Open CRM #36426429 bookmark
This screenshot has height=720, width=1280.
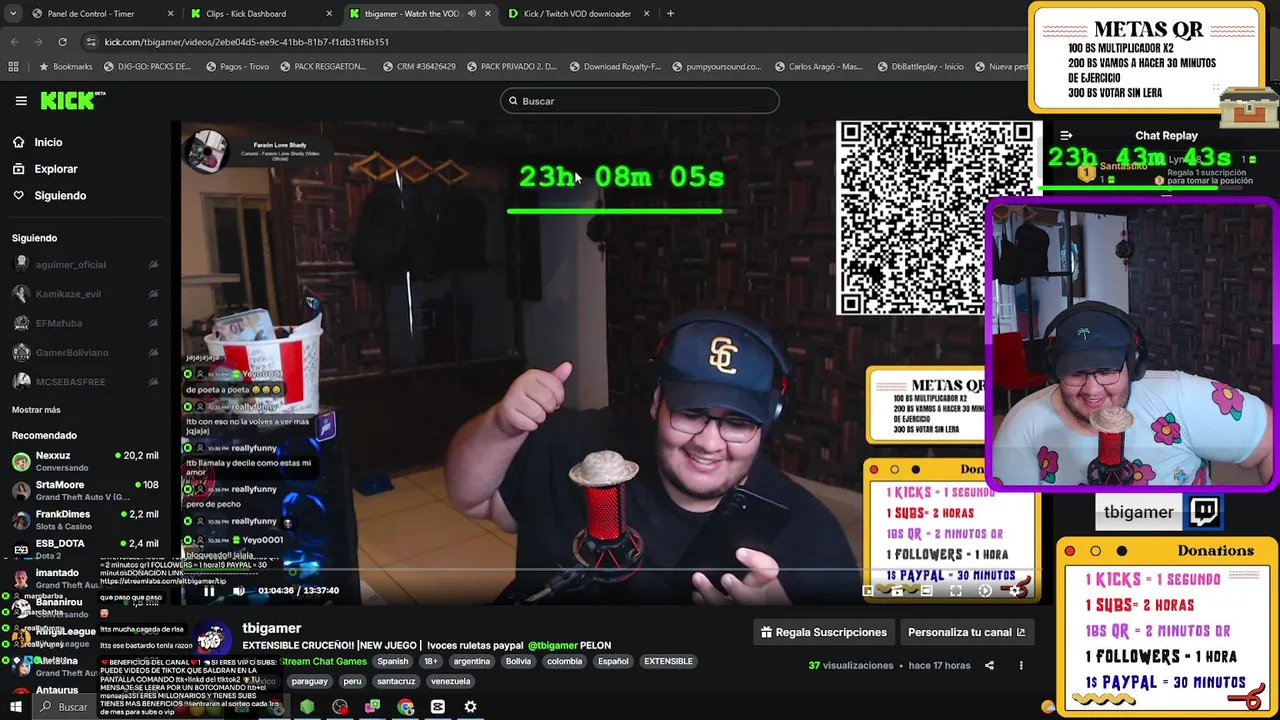(419, 67)
